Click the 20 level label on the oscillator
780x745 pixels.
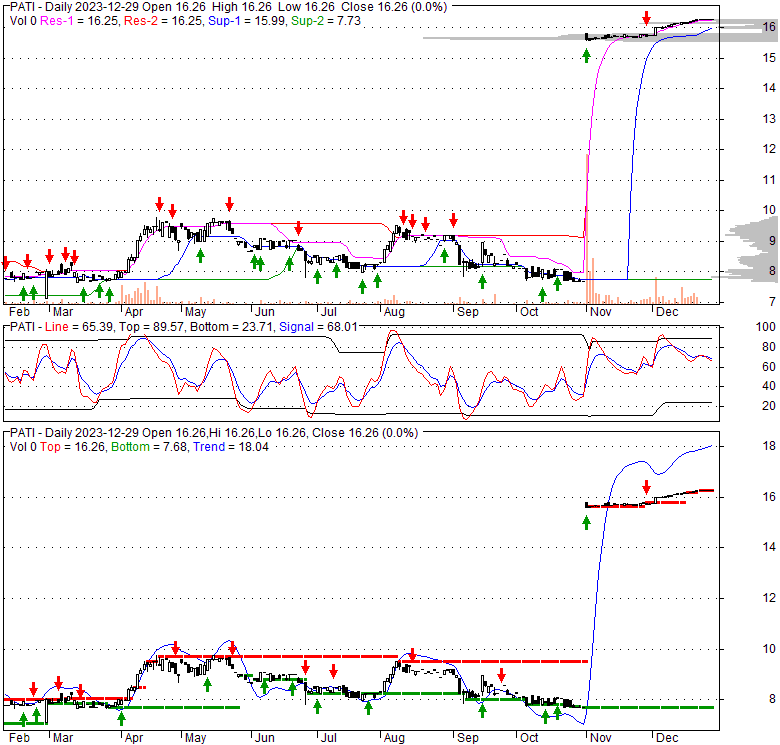(769, 406)
